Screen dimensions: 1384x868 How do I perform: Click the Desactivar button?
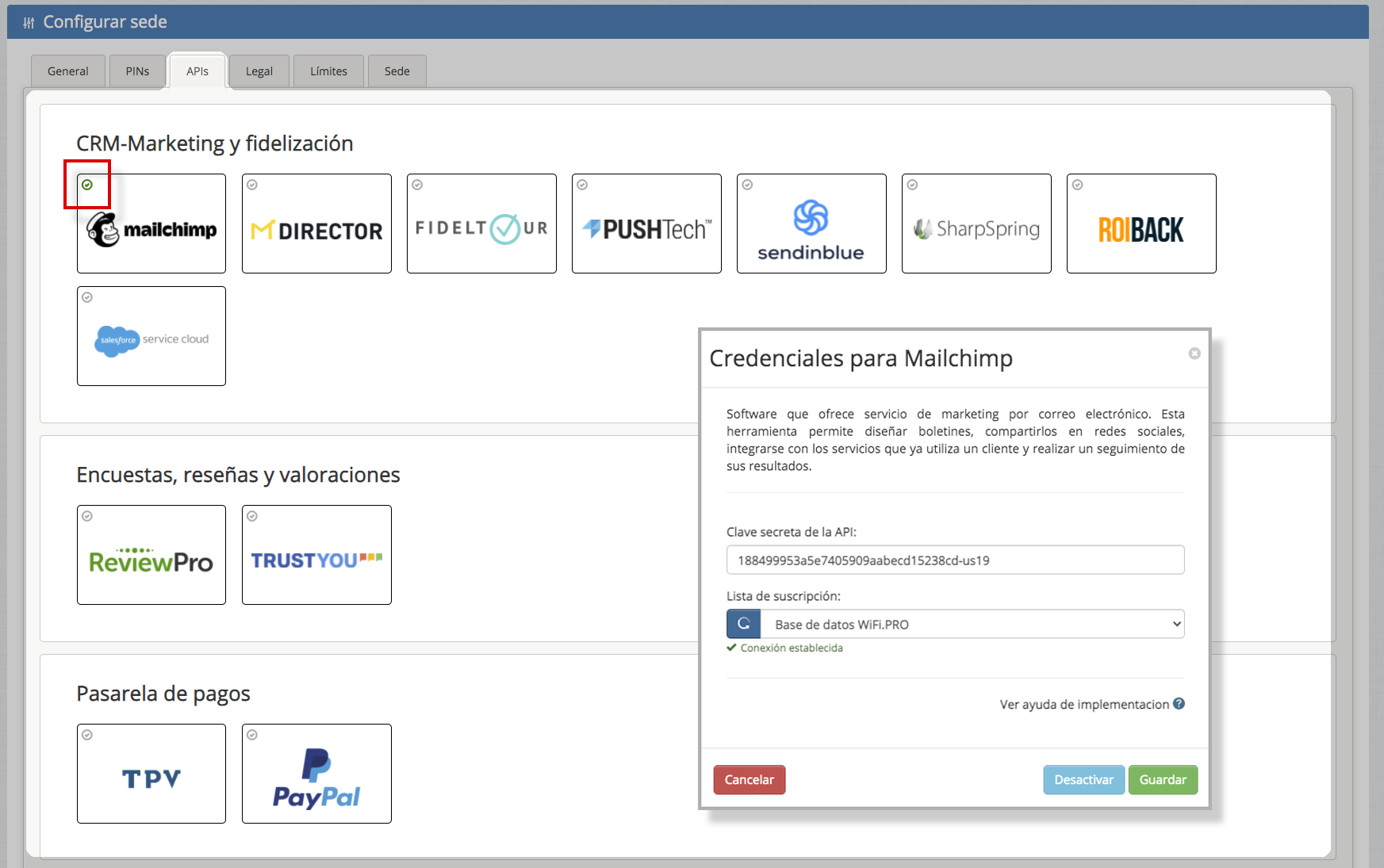click(1083, 779)
